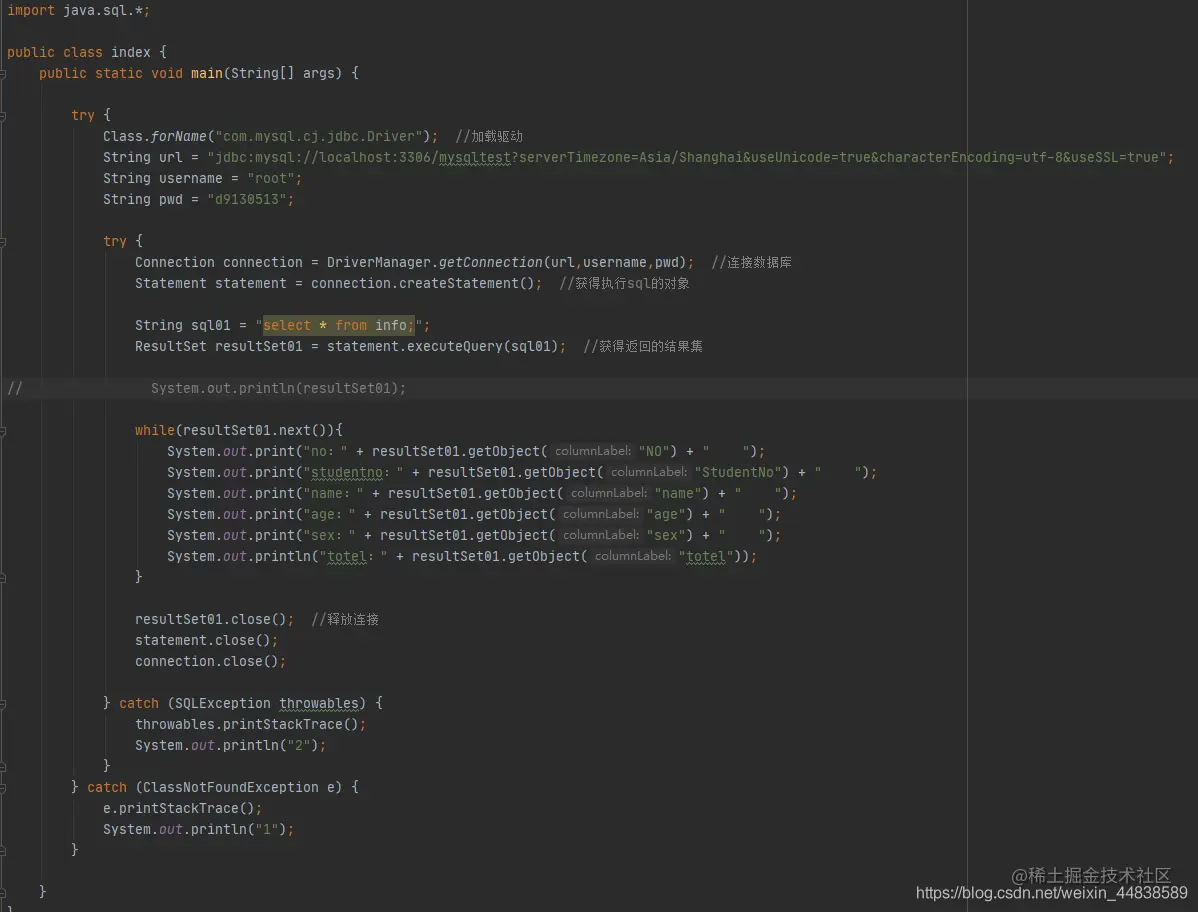Collapse the catch SQLException fold marker
Viewport: 1198px width, 912px height.
coord(2,704)
